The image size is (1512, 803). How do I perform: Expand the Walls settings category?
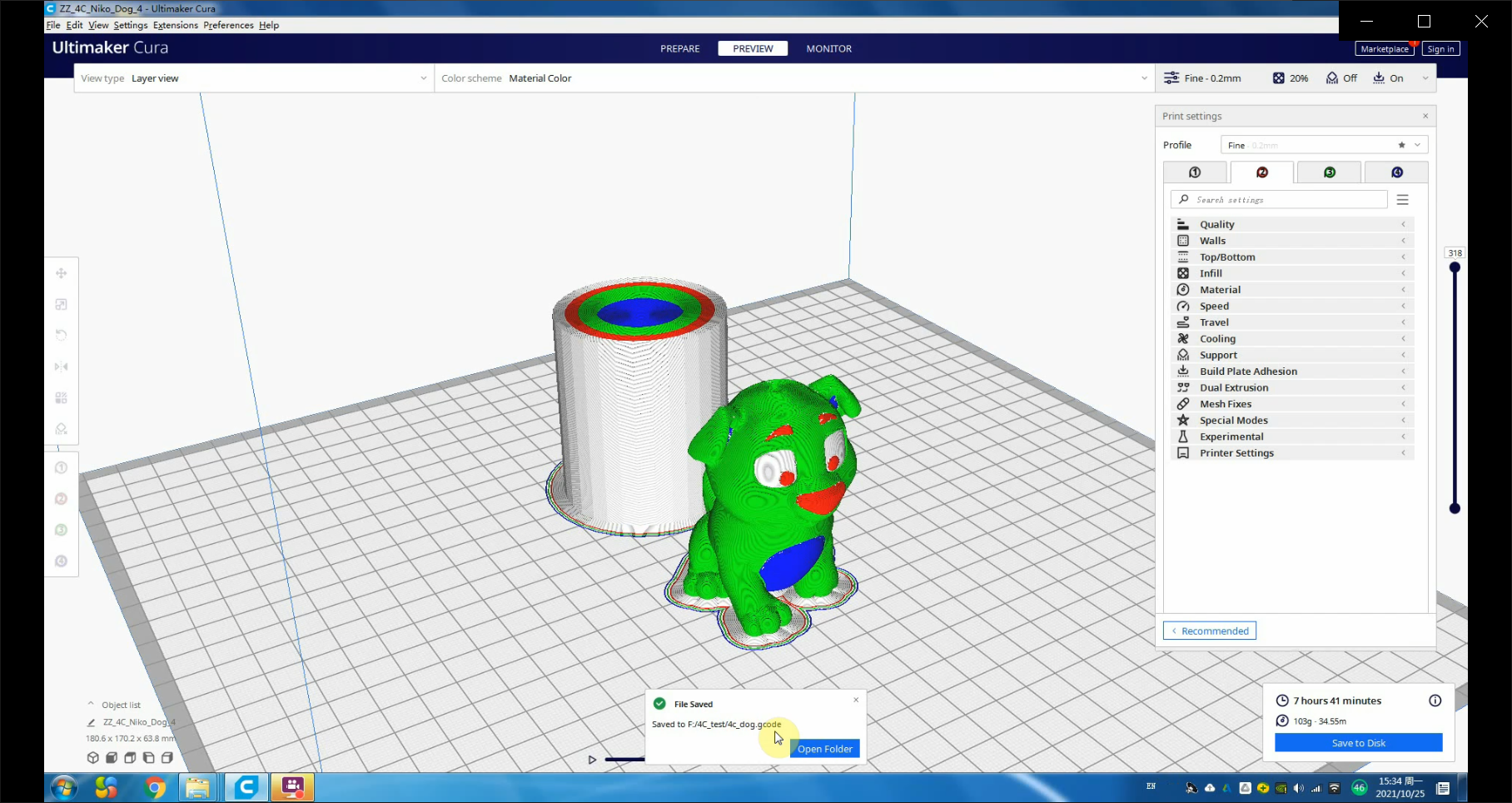pos(1292,241)
